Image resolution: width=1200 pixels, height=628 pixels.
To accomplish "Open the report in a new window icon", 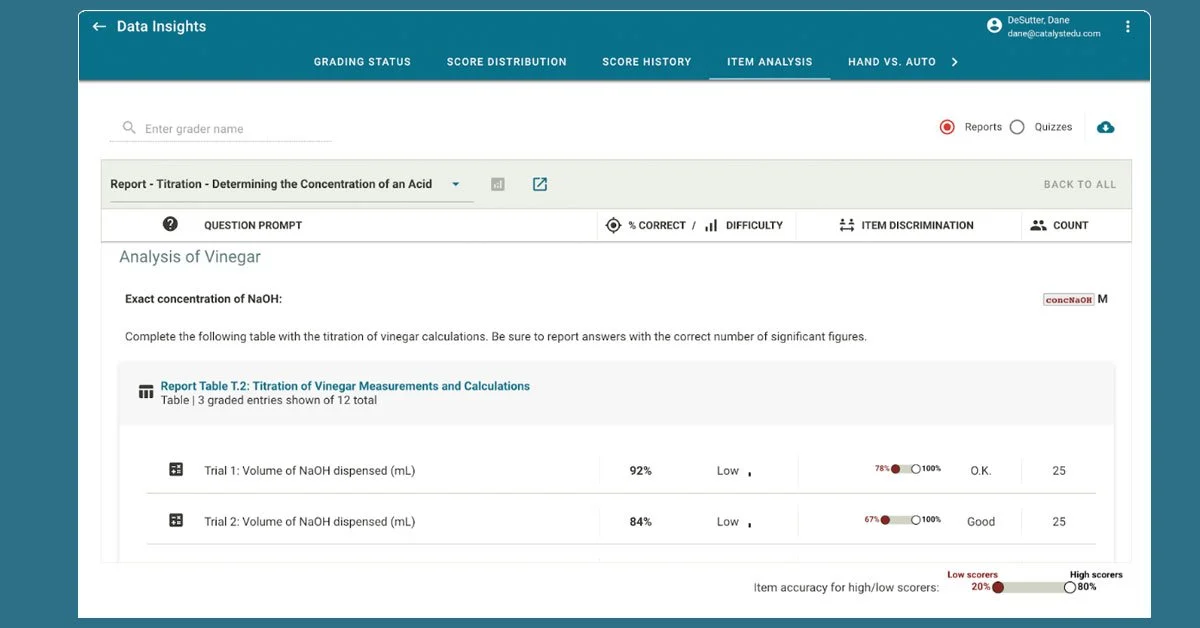I will (539, 183).
